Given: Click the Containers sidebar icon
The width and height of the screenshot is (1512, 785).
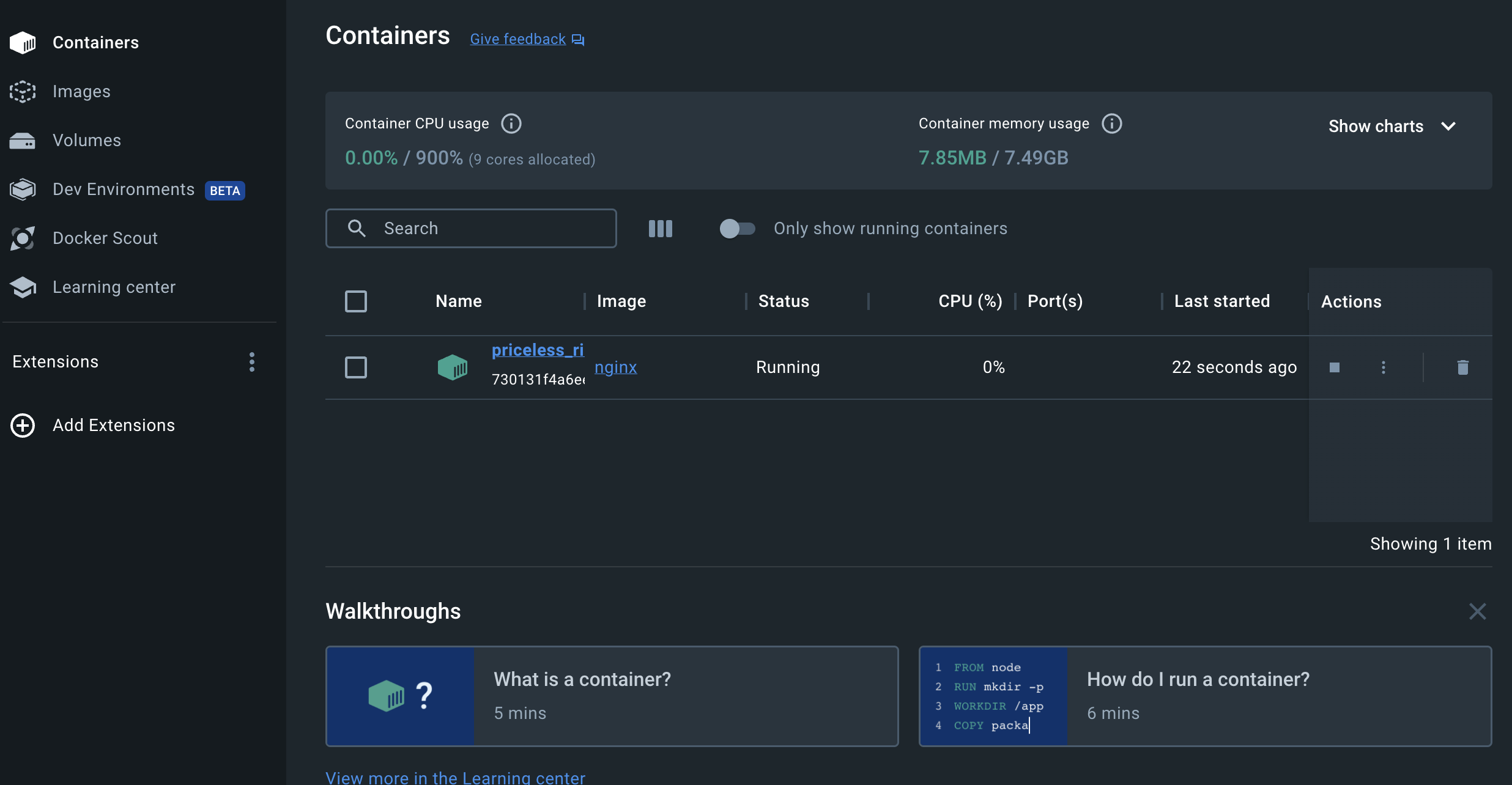Looking at the screenshot, I should click(23, 43).
